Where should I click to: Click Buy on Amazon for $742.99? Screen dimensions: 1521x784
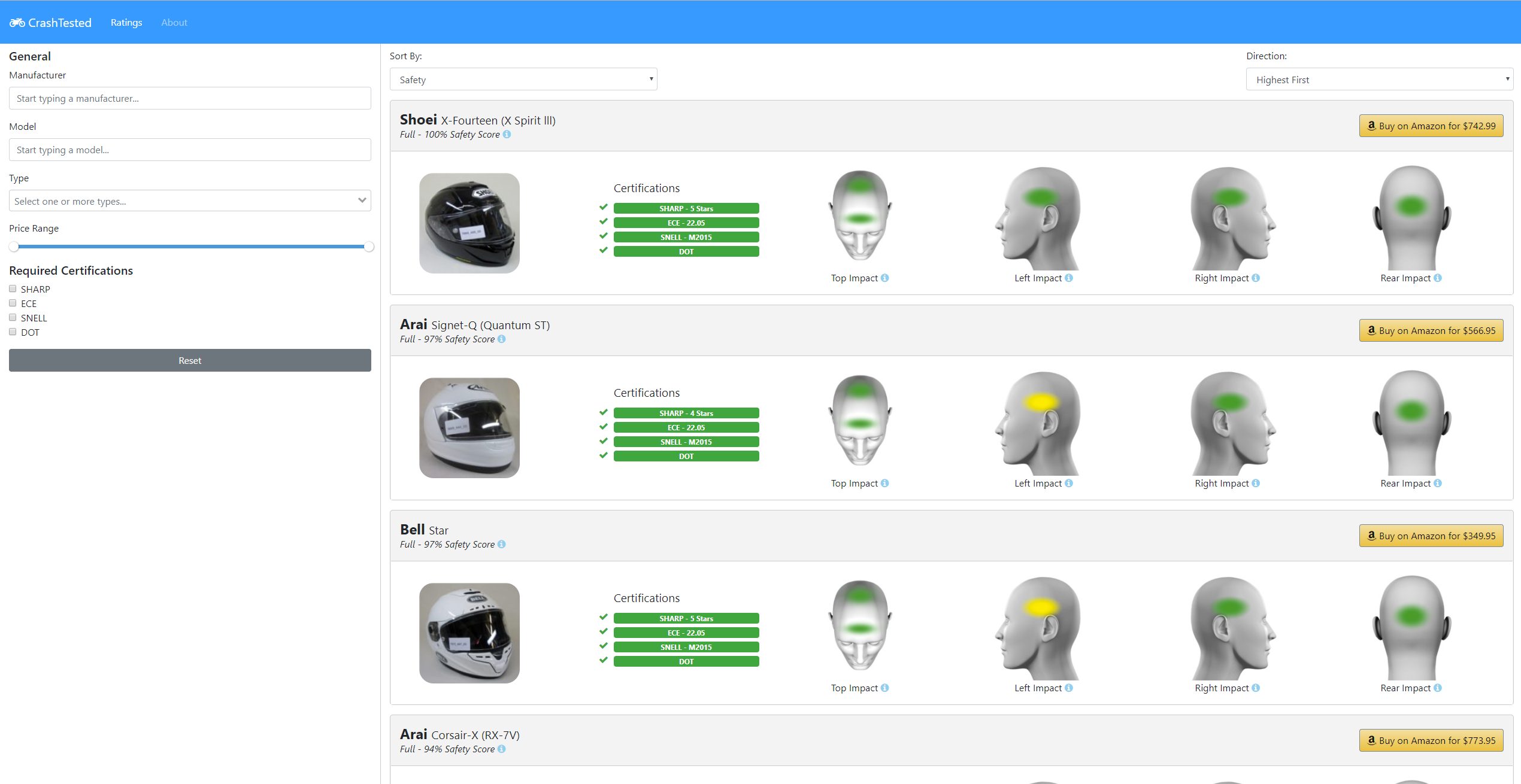(x=1431, y=126)
